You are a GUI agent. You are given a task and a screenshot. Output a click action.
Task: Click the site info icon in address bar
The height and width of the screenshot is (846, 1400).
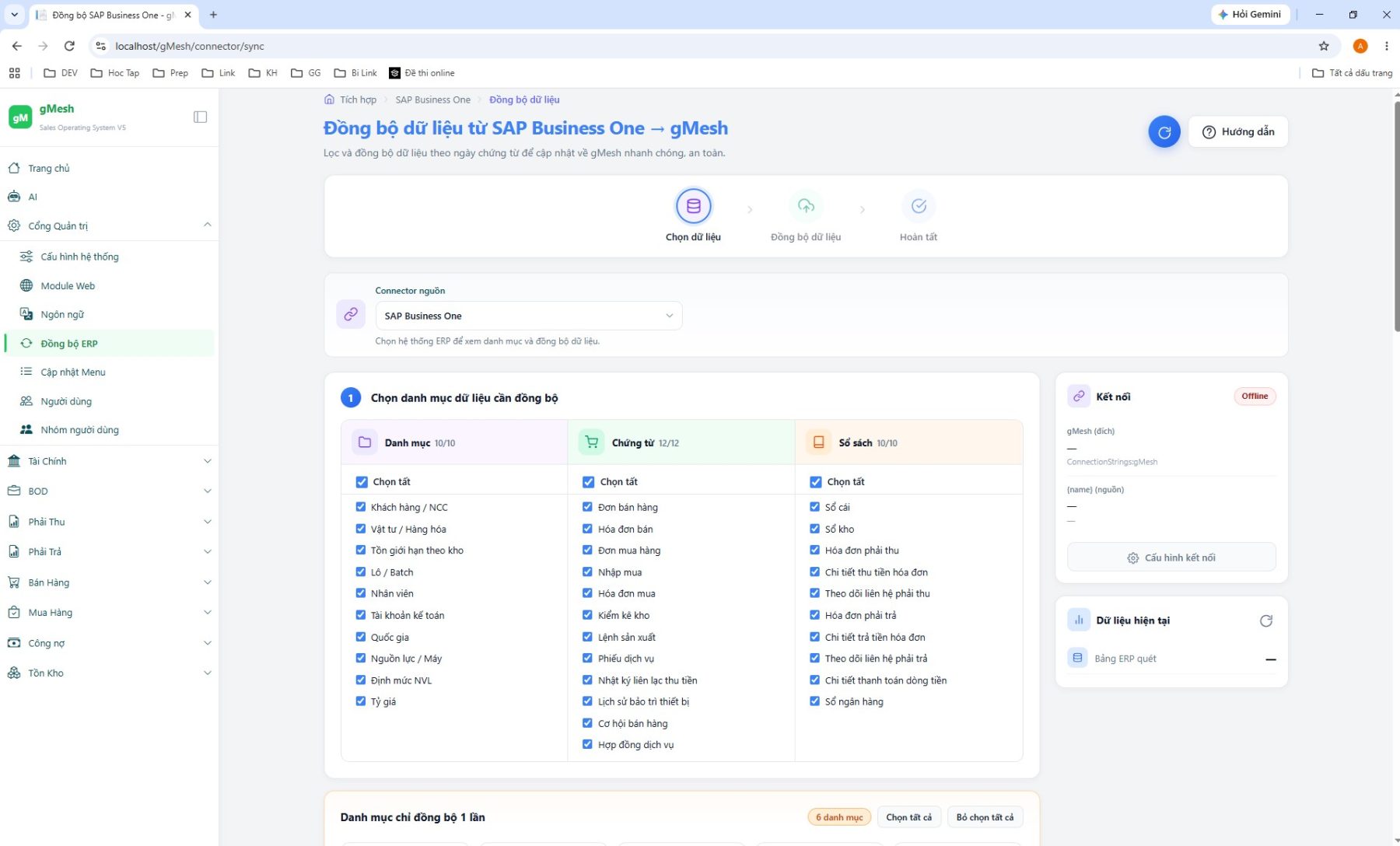click(100, 47)
